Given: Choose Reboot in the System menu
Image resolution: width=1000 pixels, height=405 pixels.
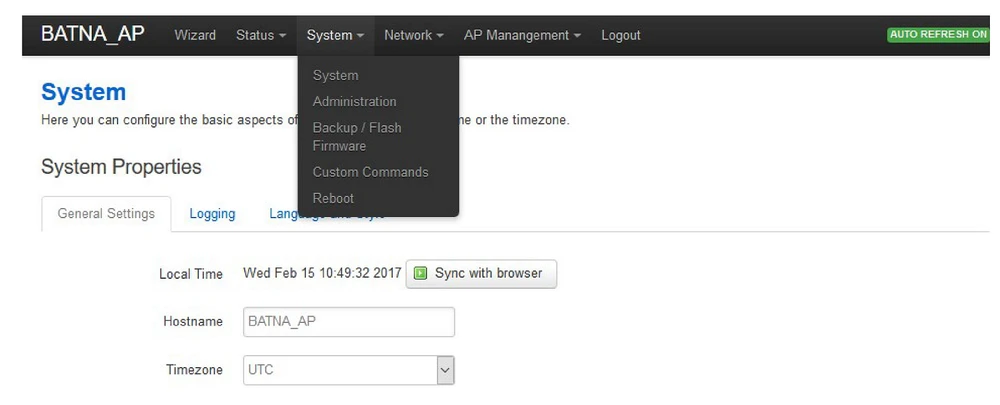Looking at the screenshot, I should tap(333, 198).
